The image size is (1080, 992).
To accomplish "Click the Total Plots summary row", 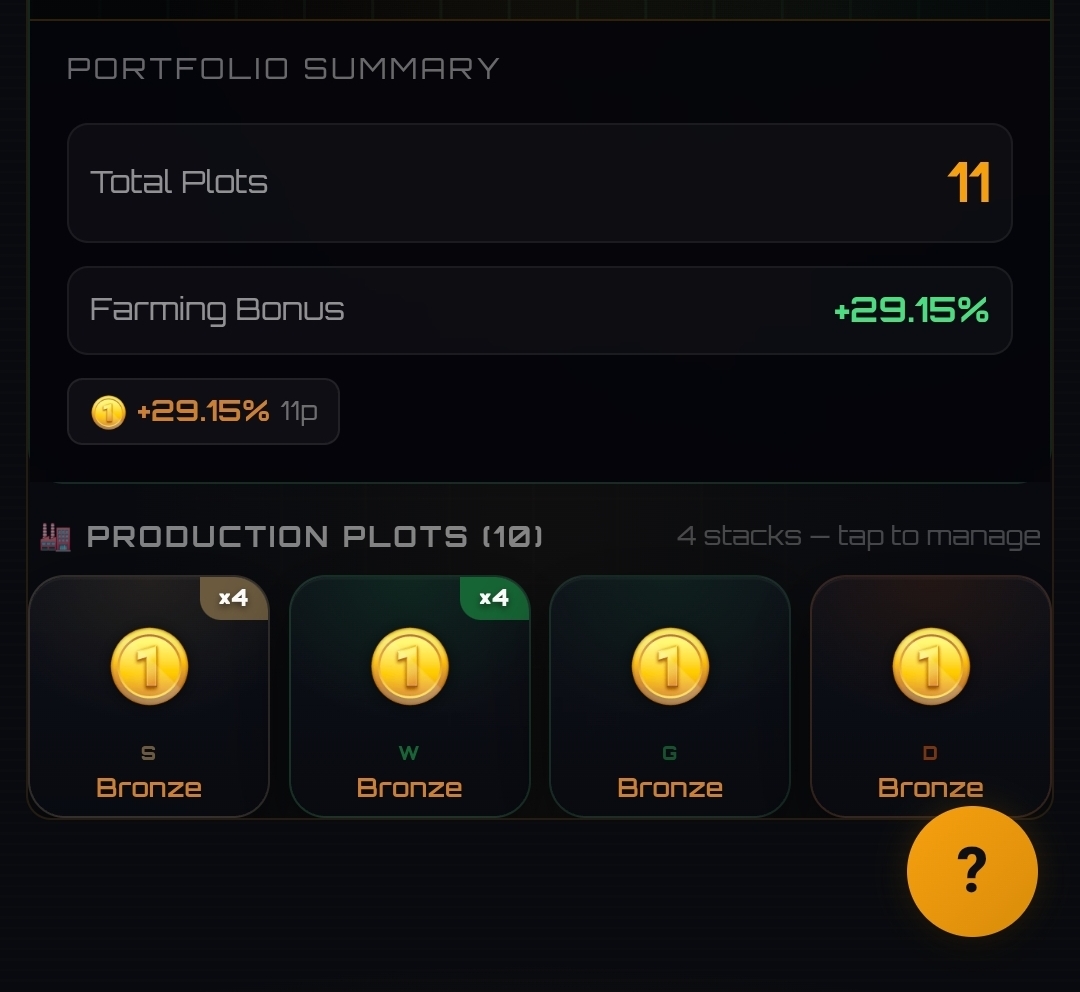I will (540, 183).
